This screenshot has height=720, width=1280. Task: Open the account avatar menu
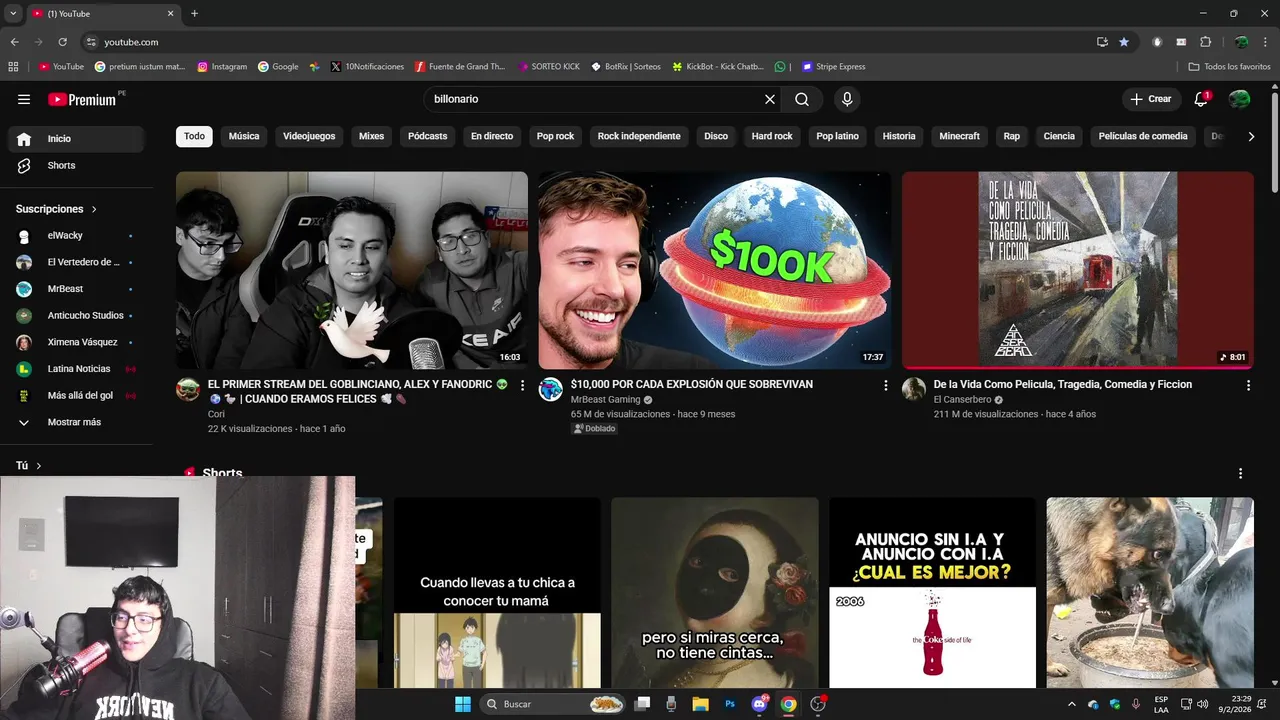(1239, 99)
